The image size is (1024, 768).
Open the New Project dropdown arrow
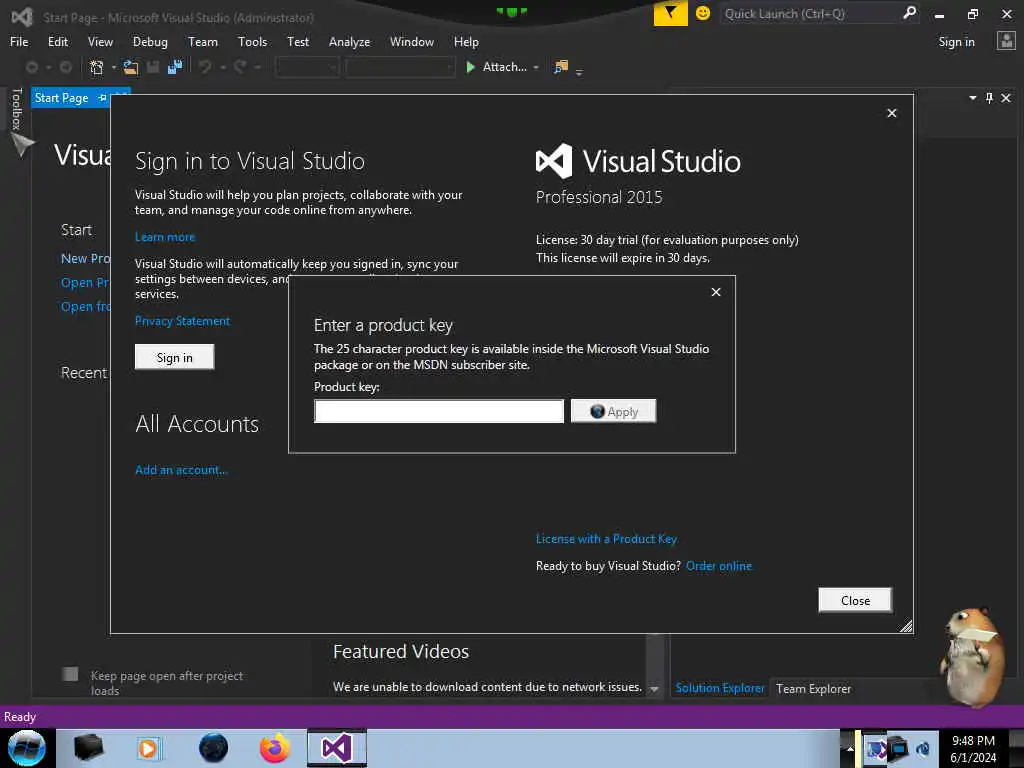click(x=114, y=67)
